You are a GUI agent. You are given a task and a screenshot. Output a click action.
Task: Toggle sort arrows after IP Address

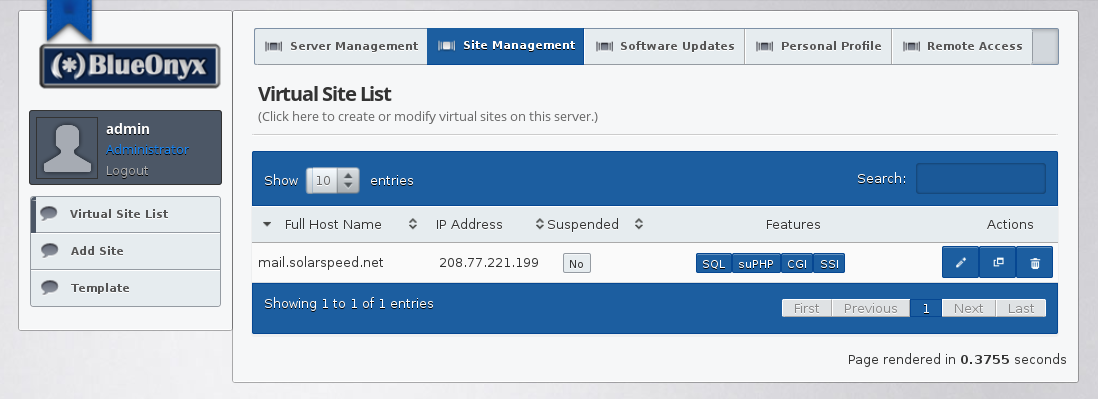(x=539, y=224)
